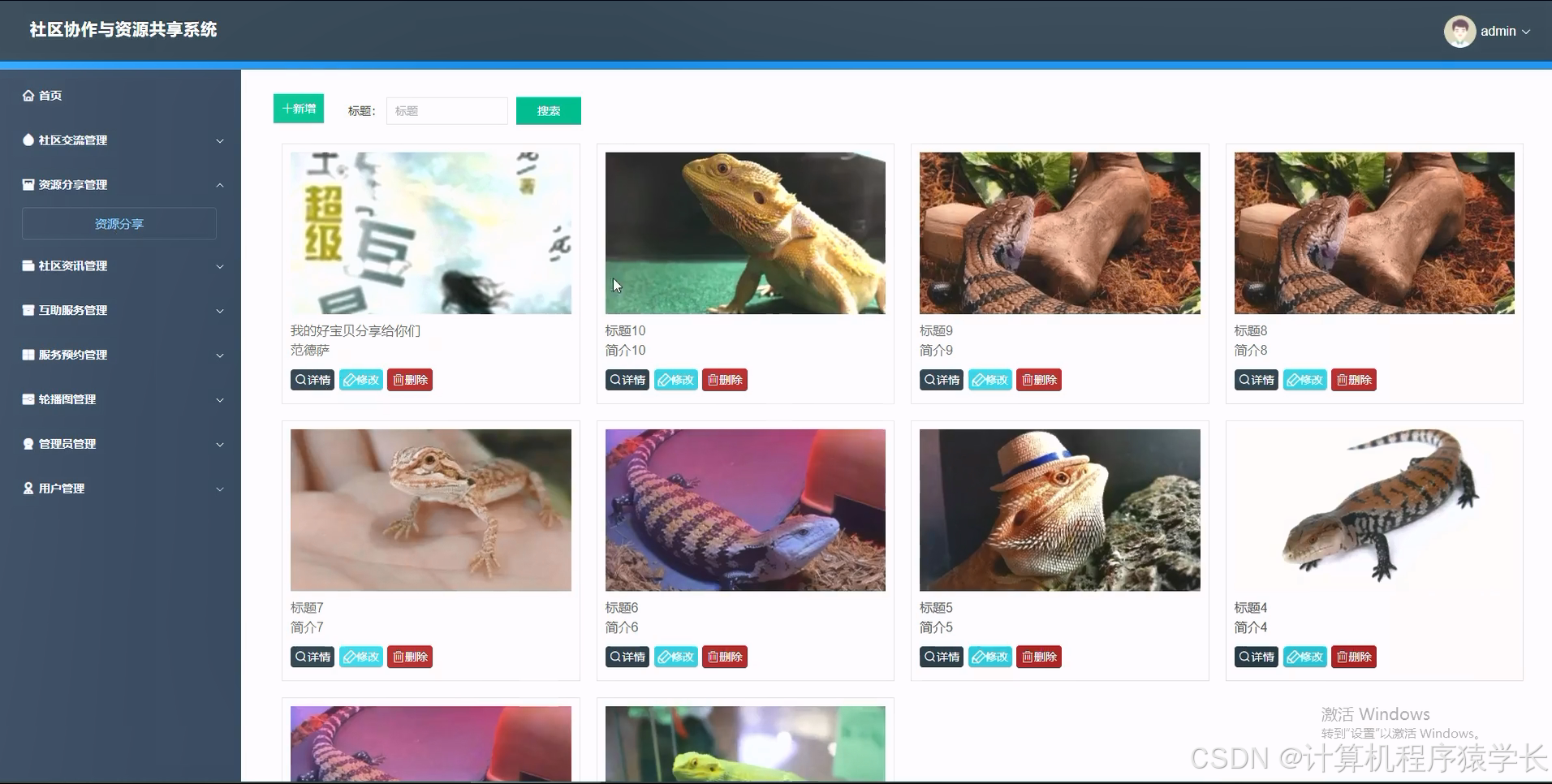View 详情 for 标题7
The width and height of the screenshot is (1552, 784).
313,657
